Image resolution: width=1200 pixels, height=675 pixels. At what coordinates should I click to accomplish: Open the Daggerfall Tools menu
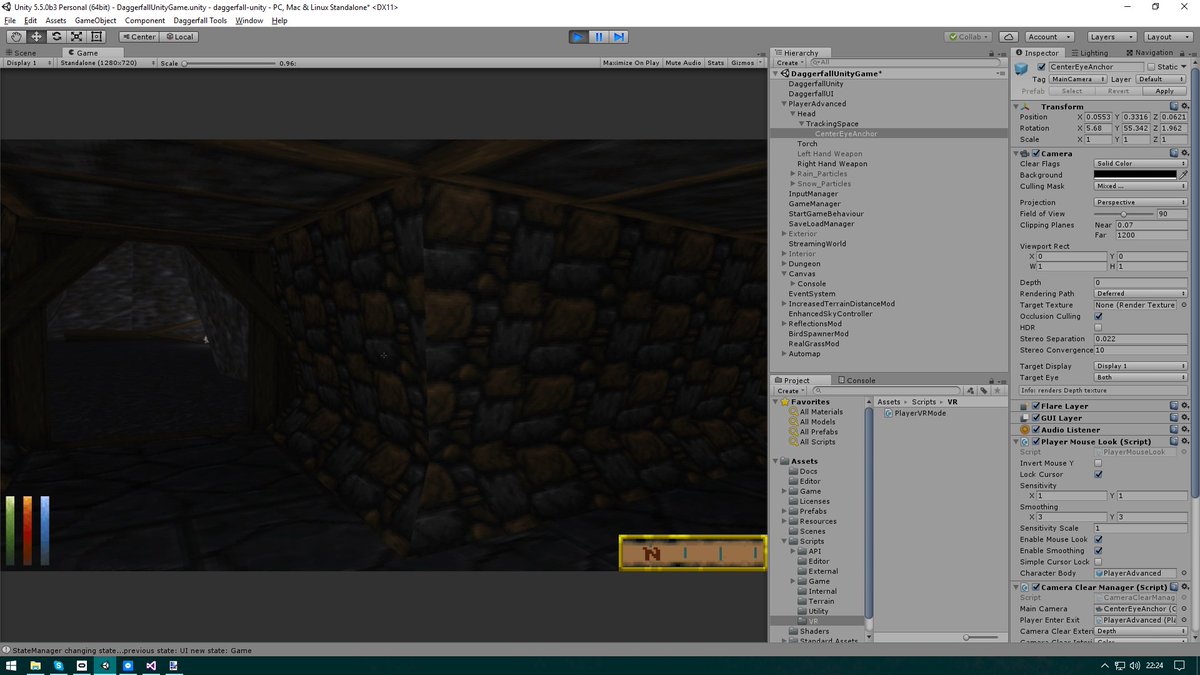200,20
